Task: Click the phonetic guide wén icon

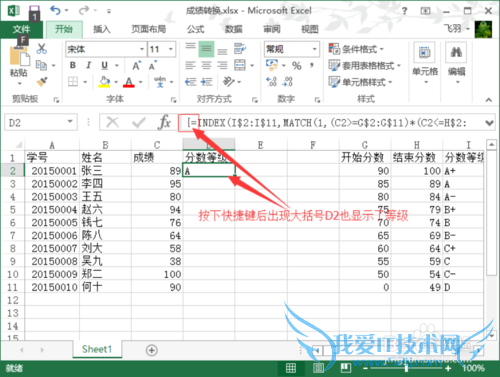Action: [x=160, y=82]
